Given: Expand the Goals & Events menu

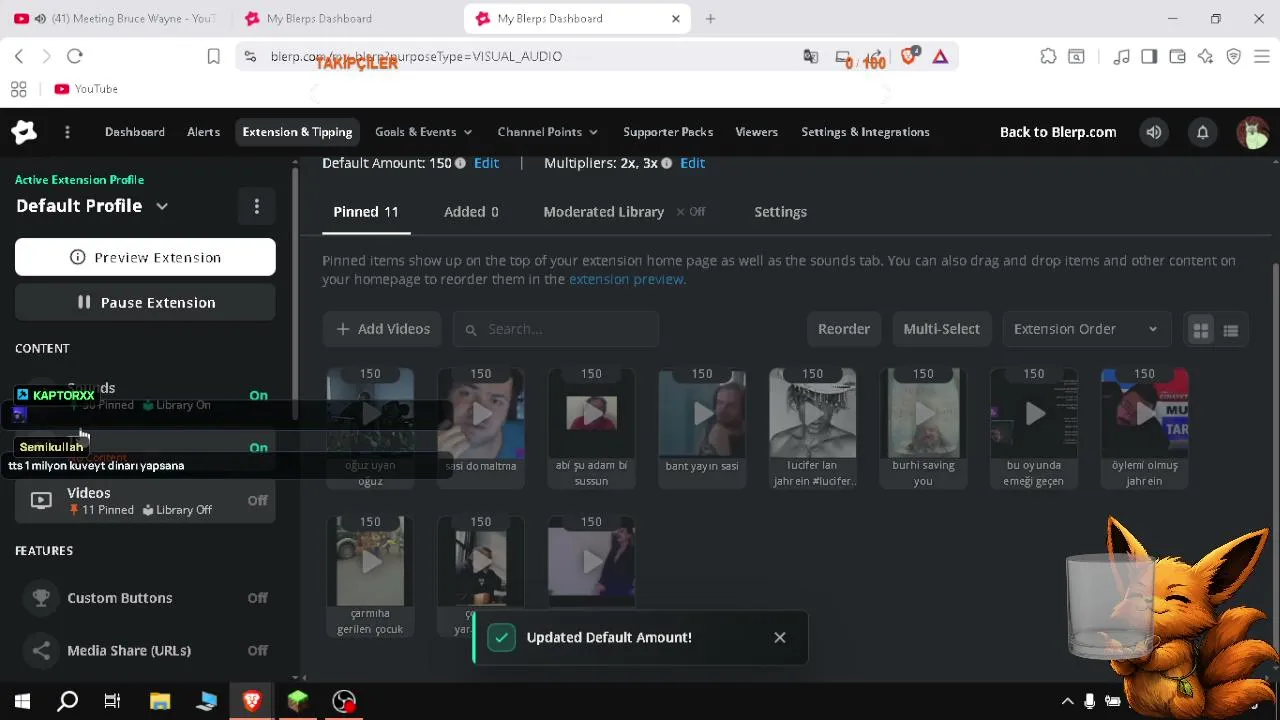Looking at the screenshot, I should tap(423, 132).
